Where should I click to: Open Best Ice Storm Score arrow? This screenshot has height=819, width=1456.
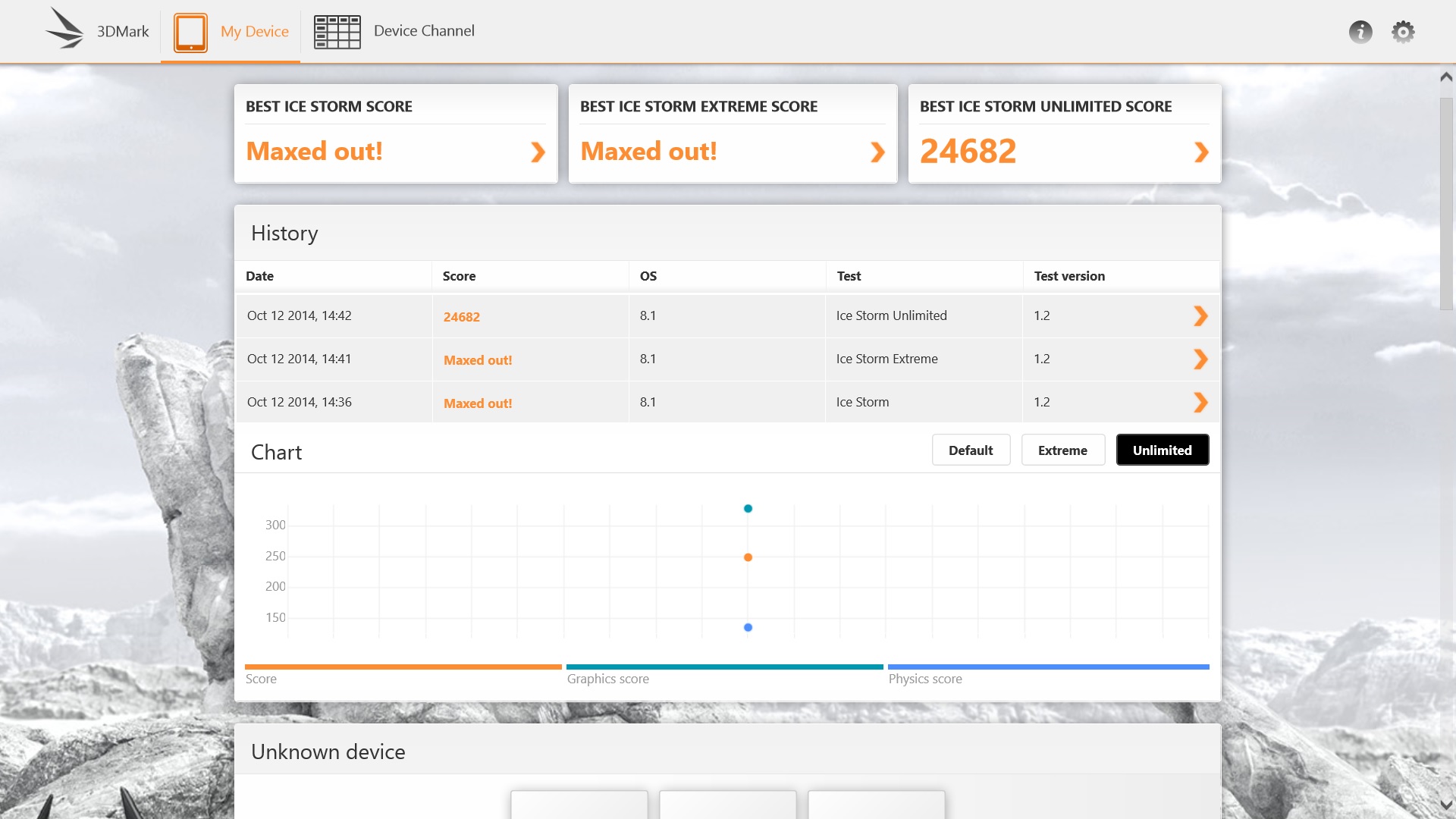pos(538,152)
